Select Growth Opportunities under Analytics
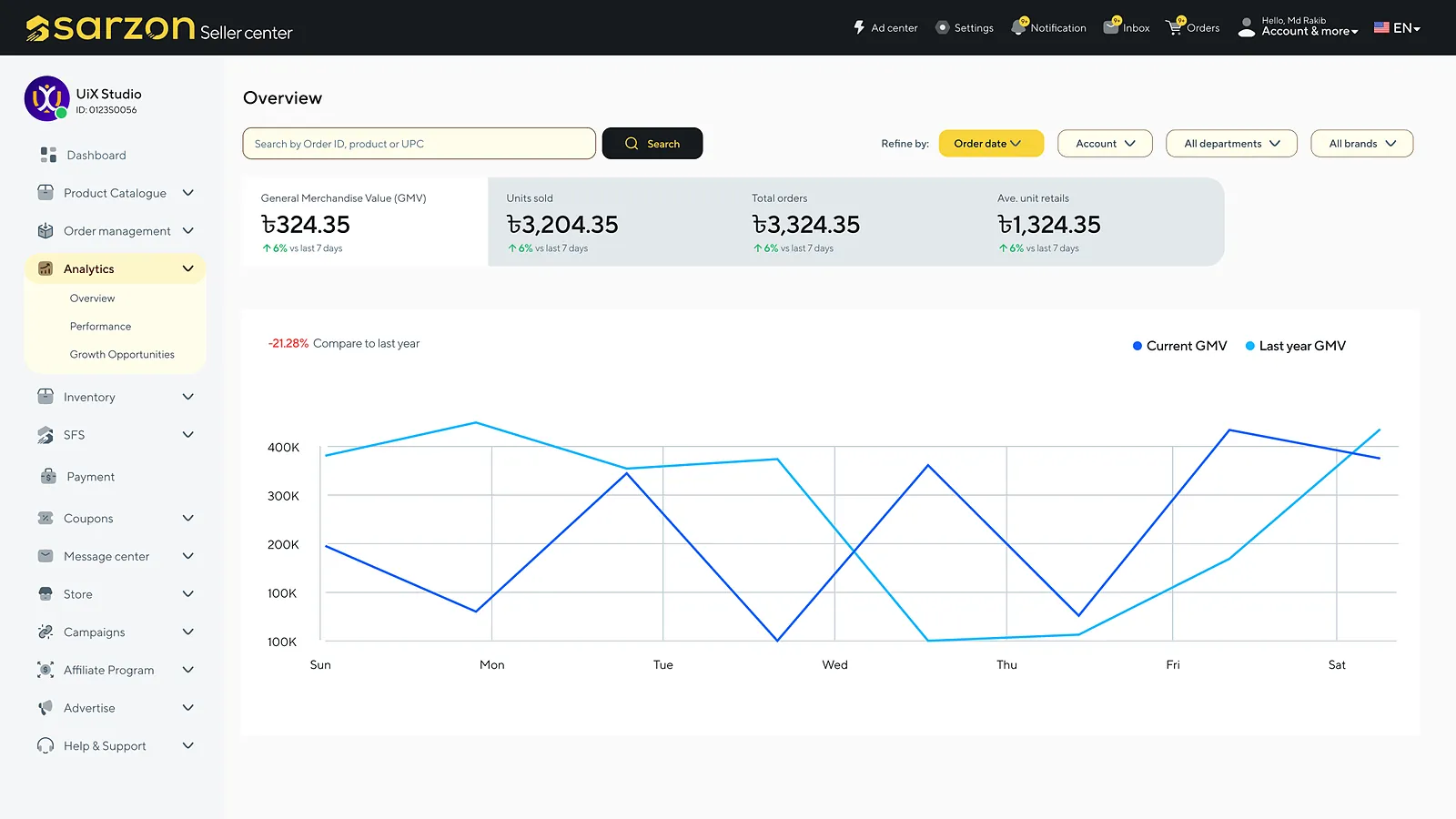Image resolution: width=1456 pixels, height=819 pixels. point(122,355)
